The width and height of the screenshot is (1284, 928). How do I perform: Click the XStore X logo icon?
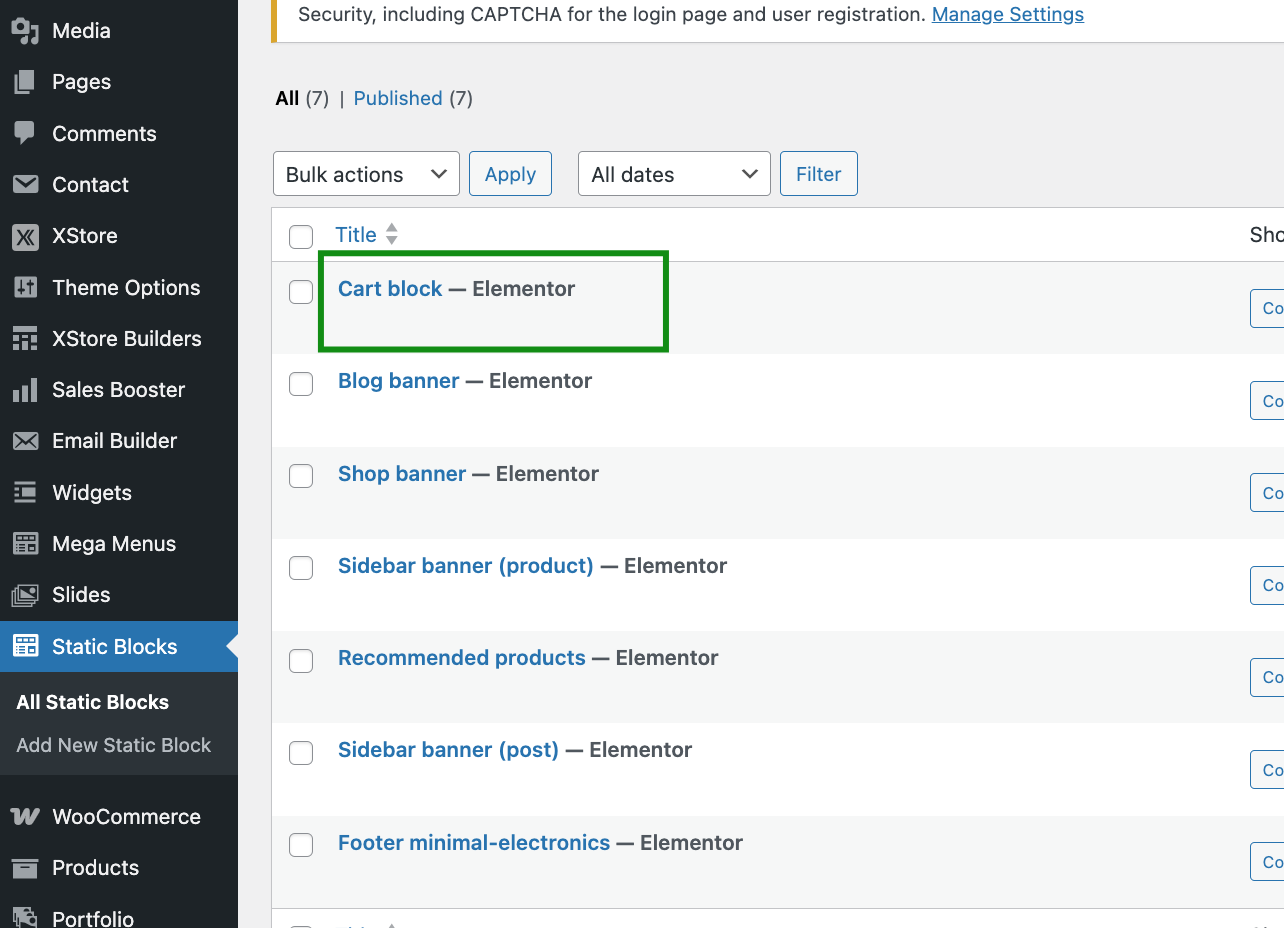(25, 236)
